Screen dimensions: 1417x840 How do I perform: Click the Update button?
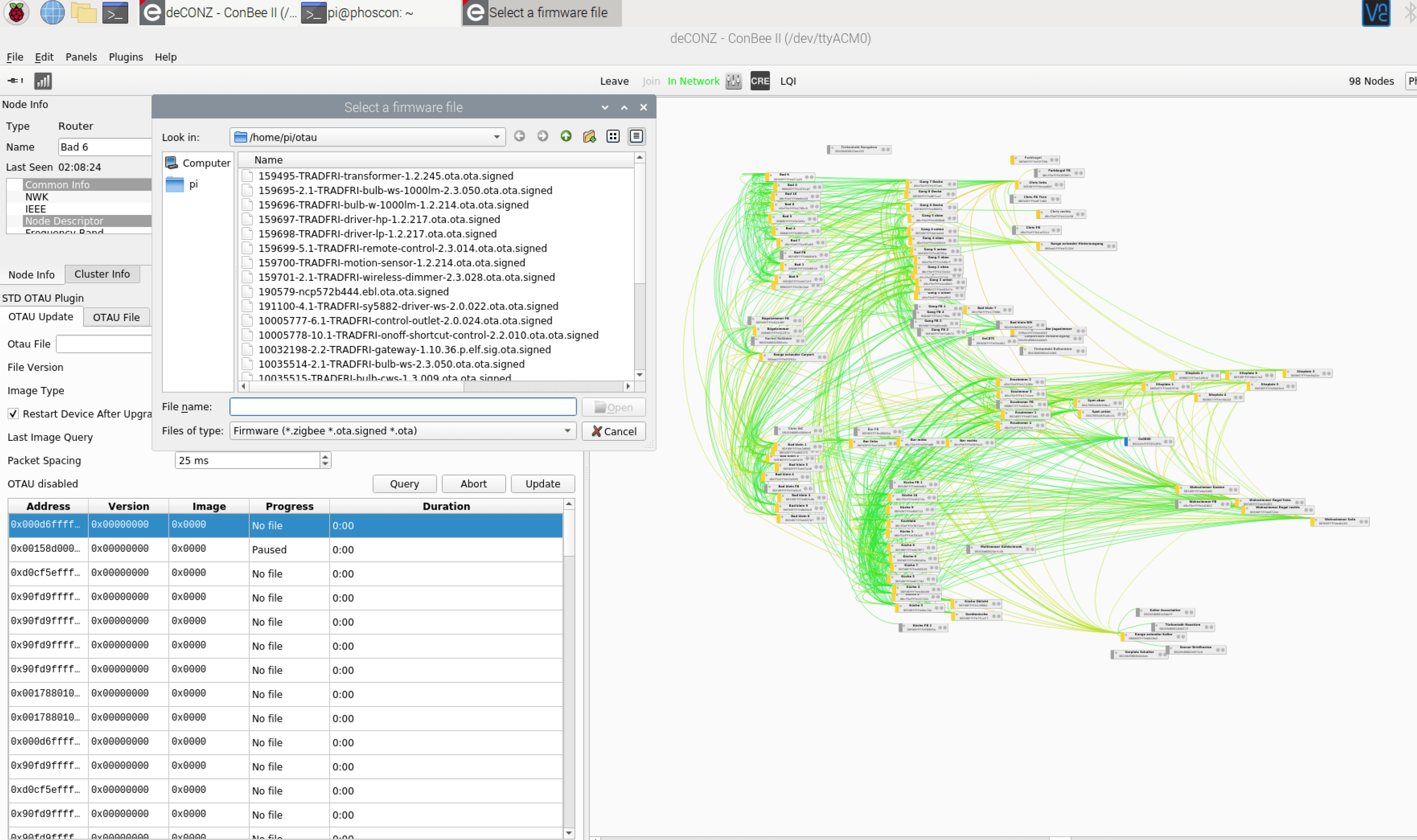[x=542, y=484]
